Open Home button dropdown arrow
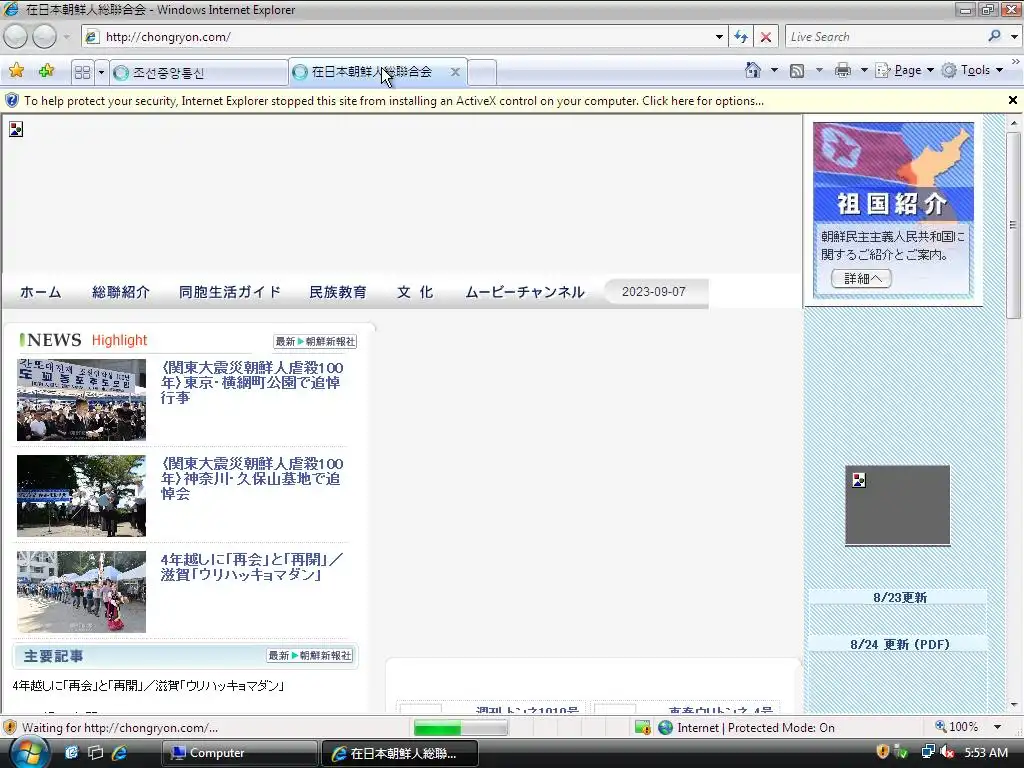Image resolution: width=1024 pixels, height=768 pixels. (774, 70)
